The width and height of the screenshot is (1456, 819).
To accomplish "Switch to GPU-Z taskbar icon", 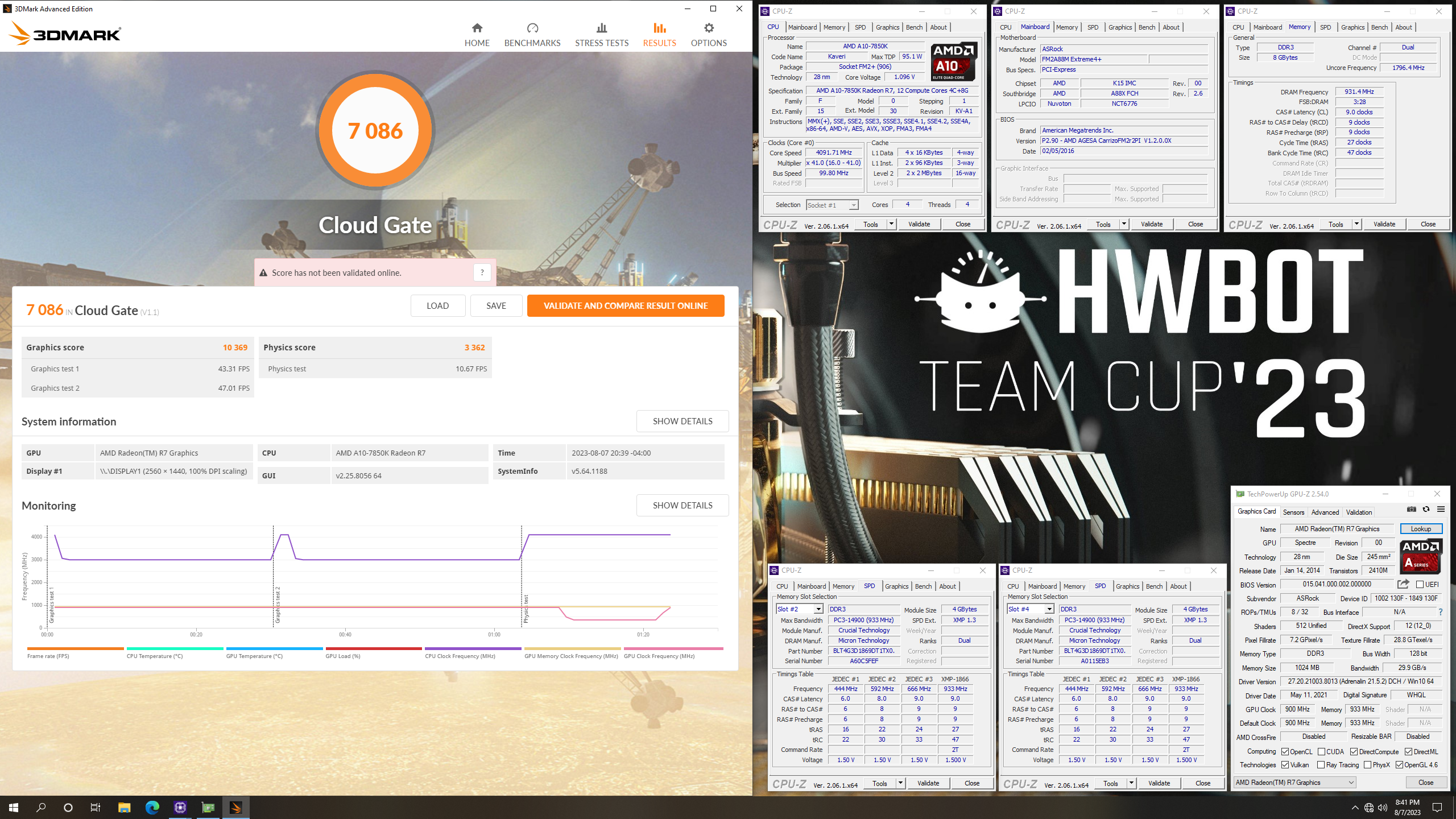I will pyautogui.click(x=208, y=807).
